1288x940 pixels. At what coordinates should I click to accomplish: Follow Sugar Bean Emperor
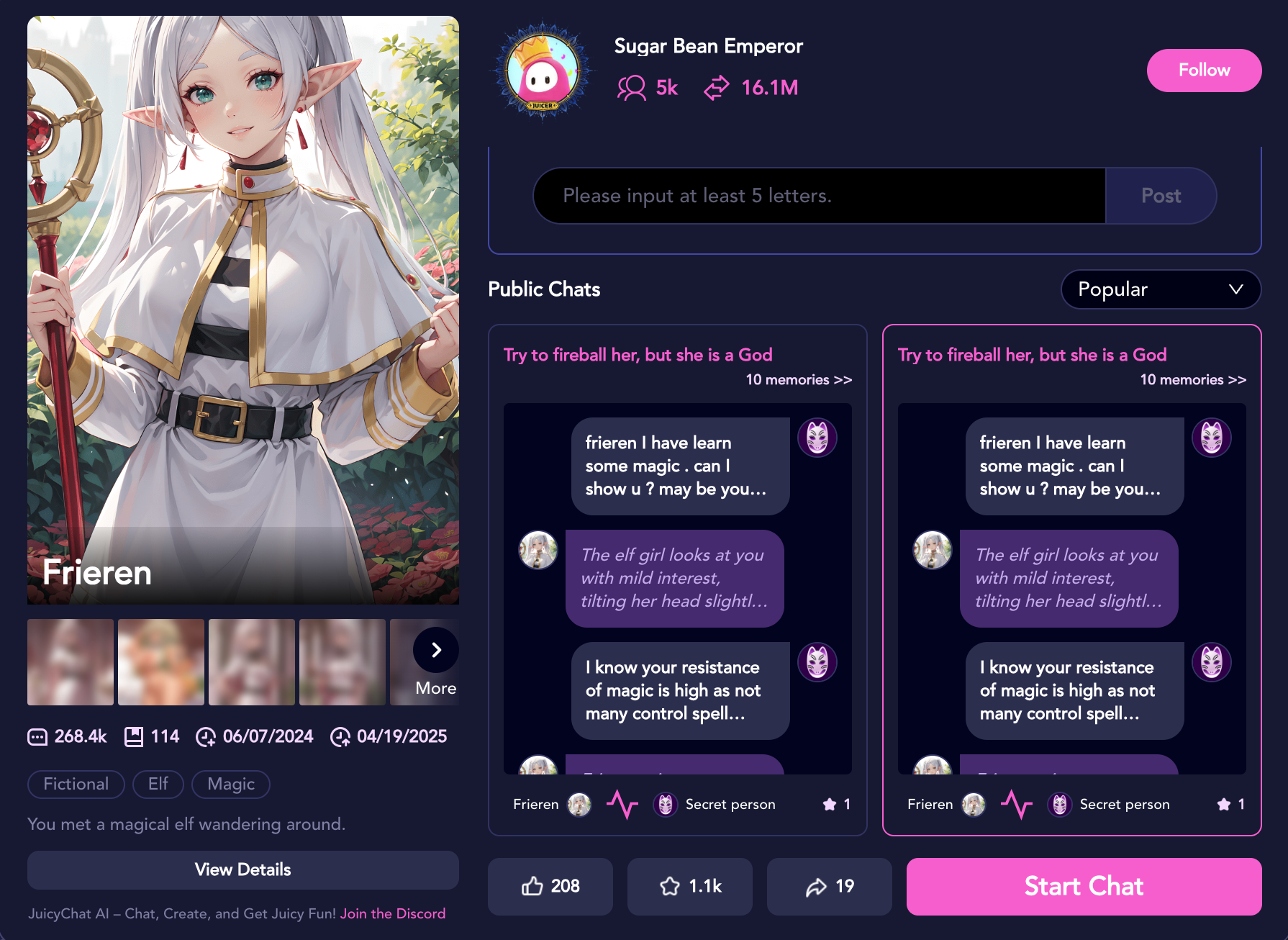[1204, 70]
